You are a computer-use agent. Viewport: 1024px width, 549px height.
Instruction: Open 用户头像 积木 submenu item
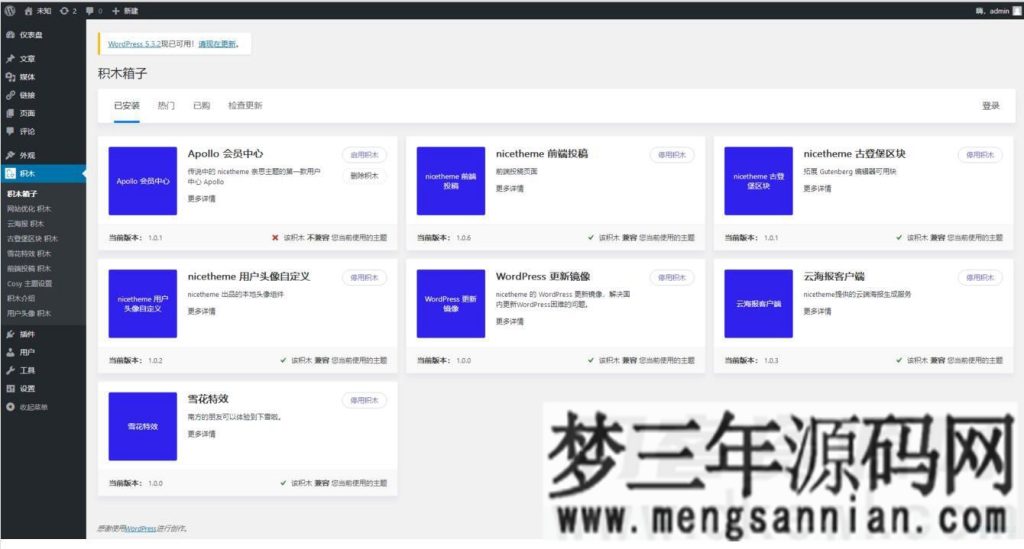pos(29,313)
